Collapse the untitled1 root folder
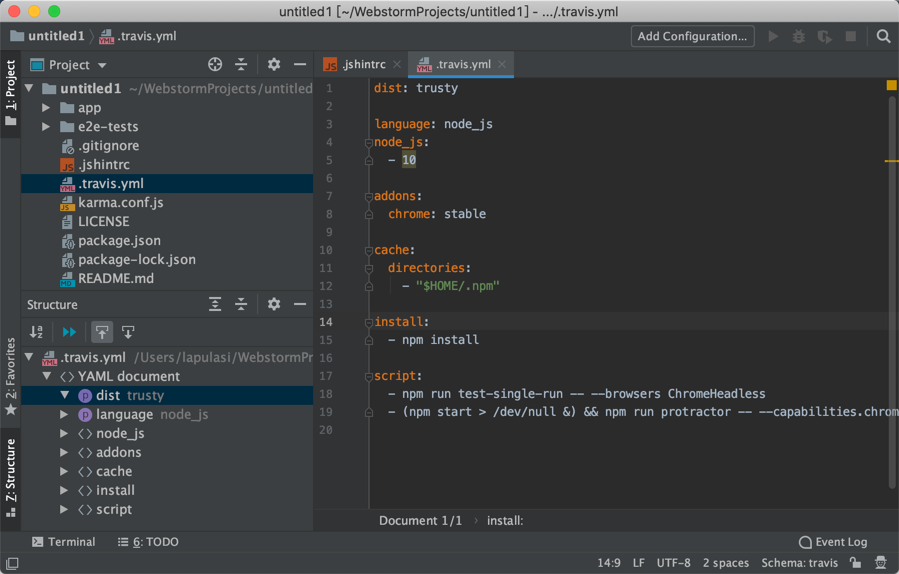 click(29, 88)
